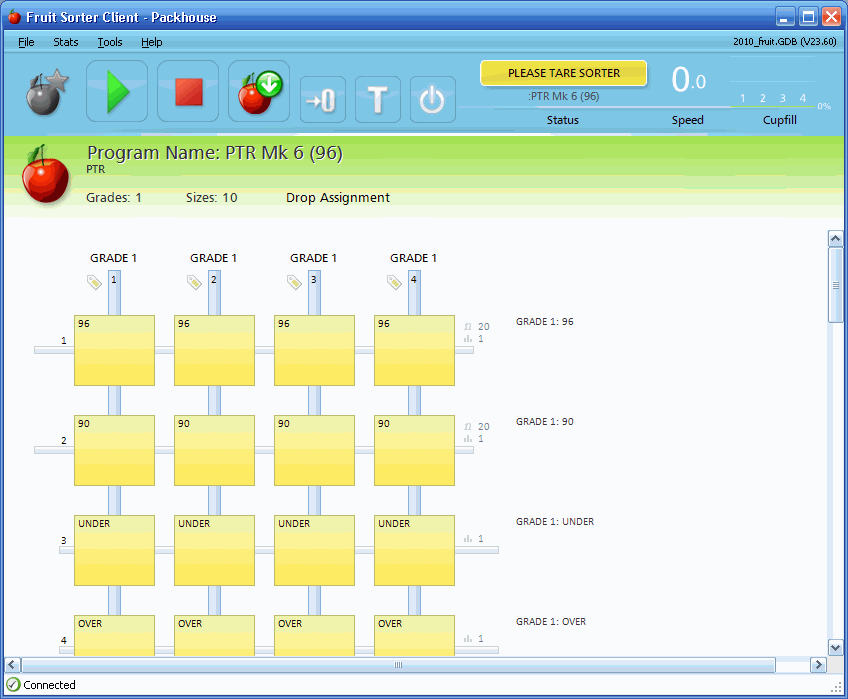Click the PLEASE TARE SORTER status button
Image resolution: width=848 pixels, height=699 pixels.
564,73
